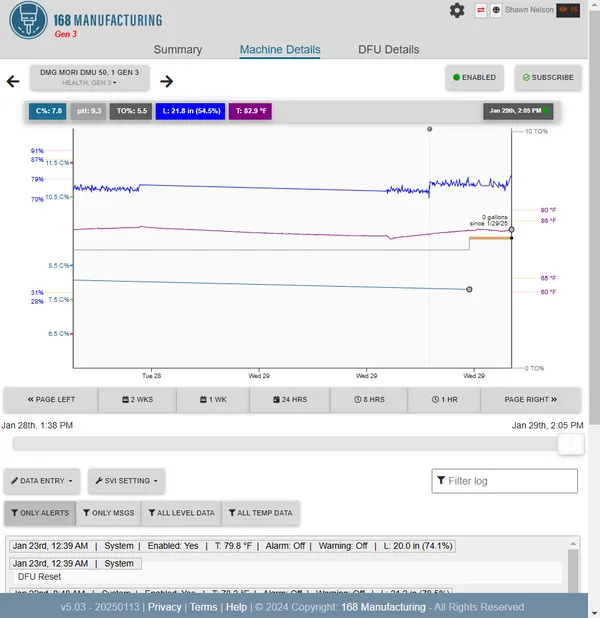The height and width of the screenshot is (618, 600).
Task: Go to next machine with right arrow
Action: [x=167, y=82]
